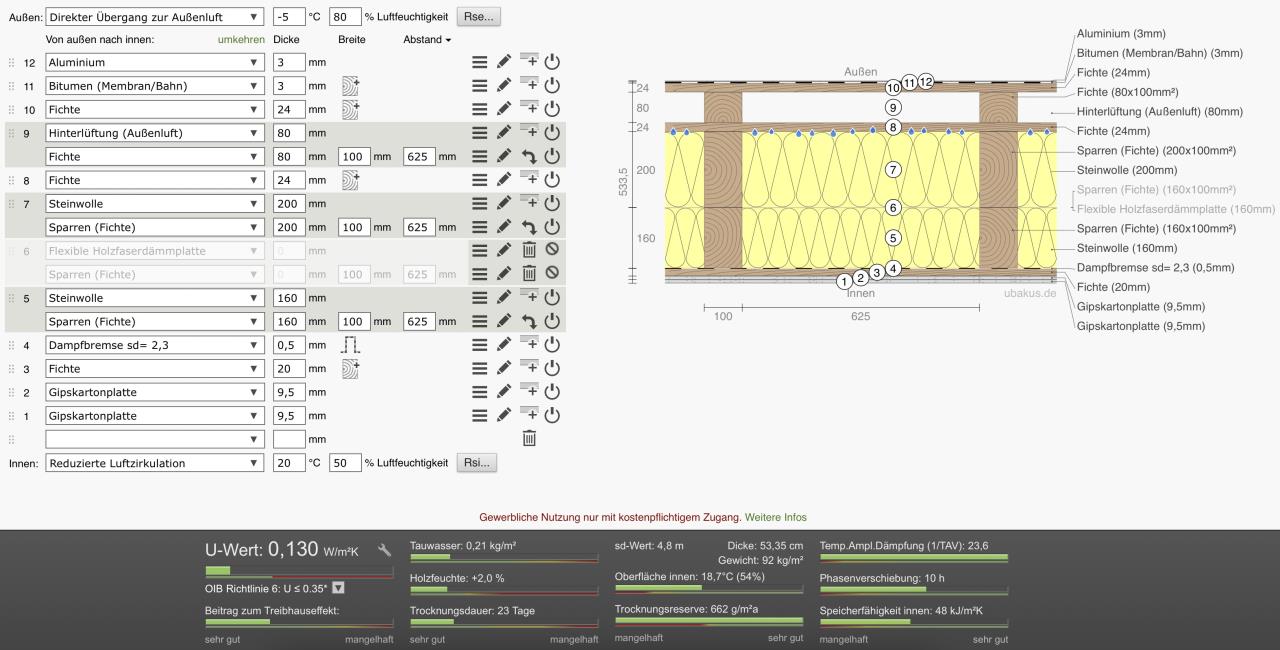
Task: Disable layer 7 Steinwolle with its power icon
Action: pos(552,204)
